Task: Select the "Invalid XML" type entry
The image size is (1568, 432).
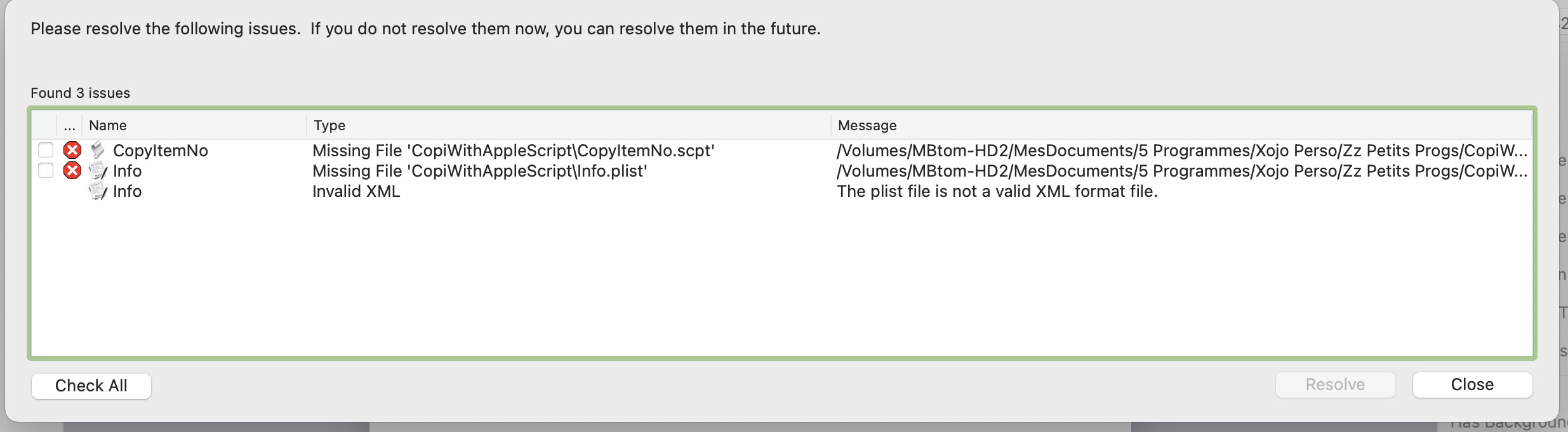Action: 356,191
